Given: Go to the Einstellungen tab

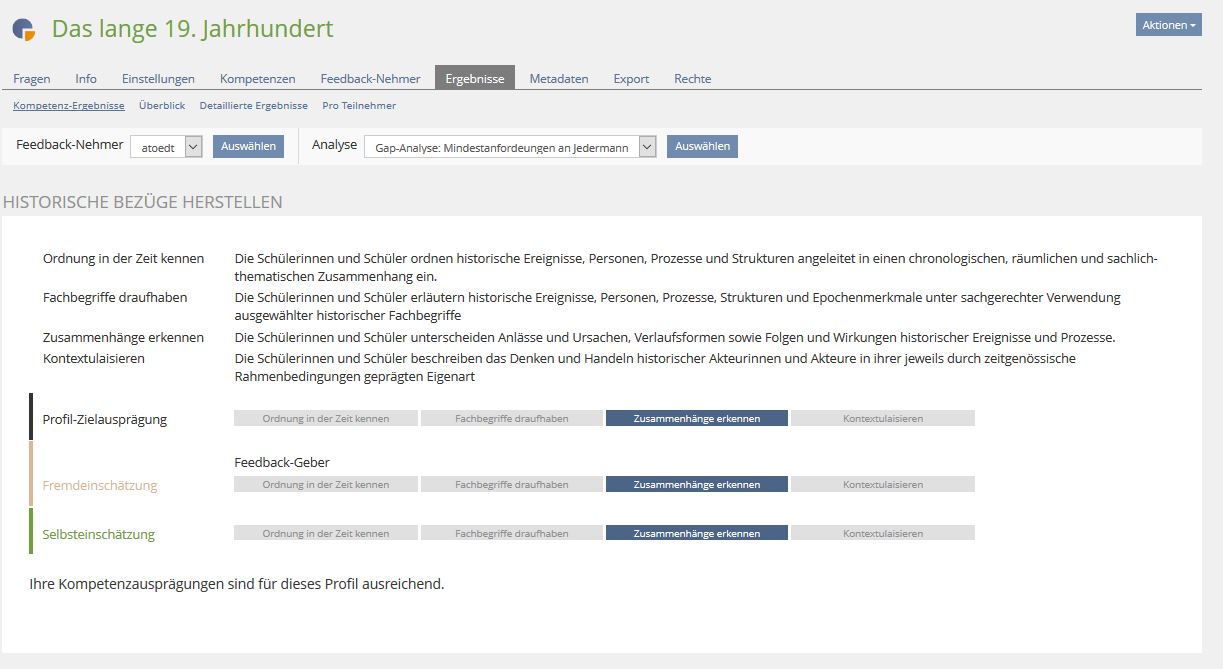Looking at the screenshot, I should click(158, 79).
